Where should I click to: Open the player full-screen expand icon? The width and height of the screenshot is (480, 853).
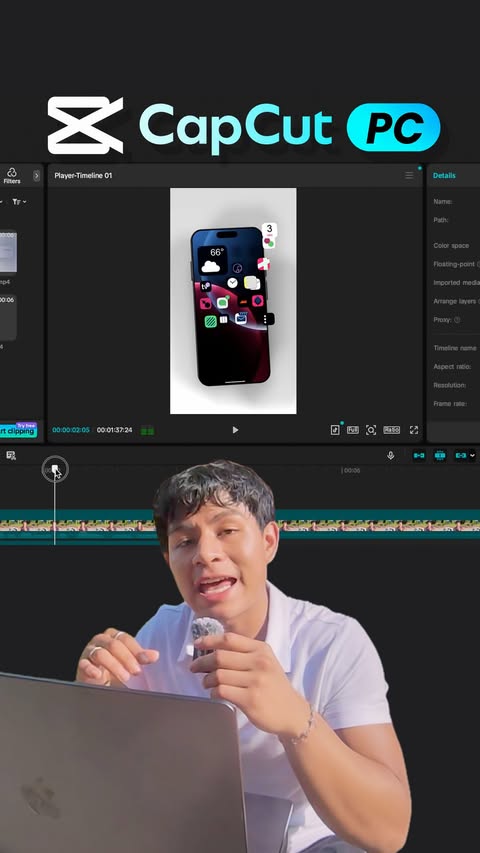414,430
